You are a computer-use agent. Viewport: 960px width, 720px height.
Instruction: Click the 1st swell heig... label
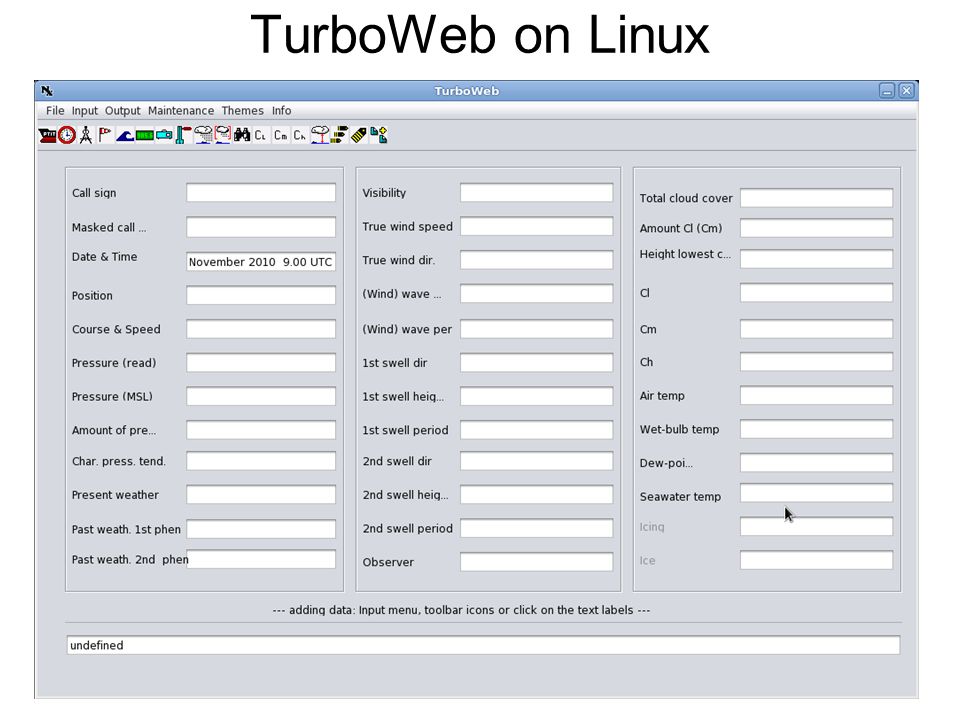pyautogui.click(x=403, y=397)
